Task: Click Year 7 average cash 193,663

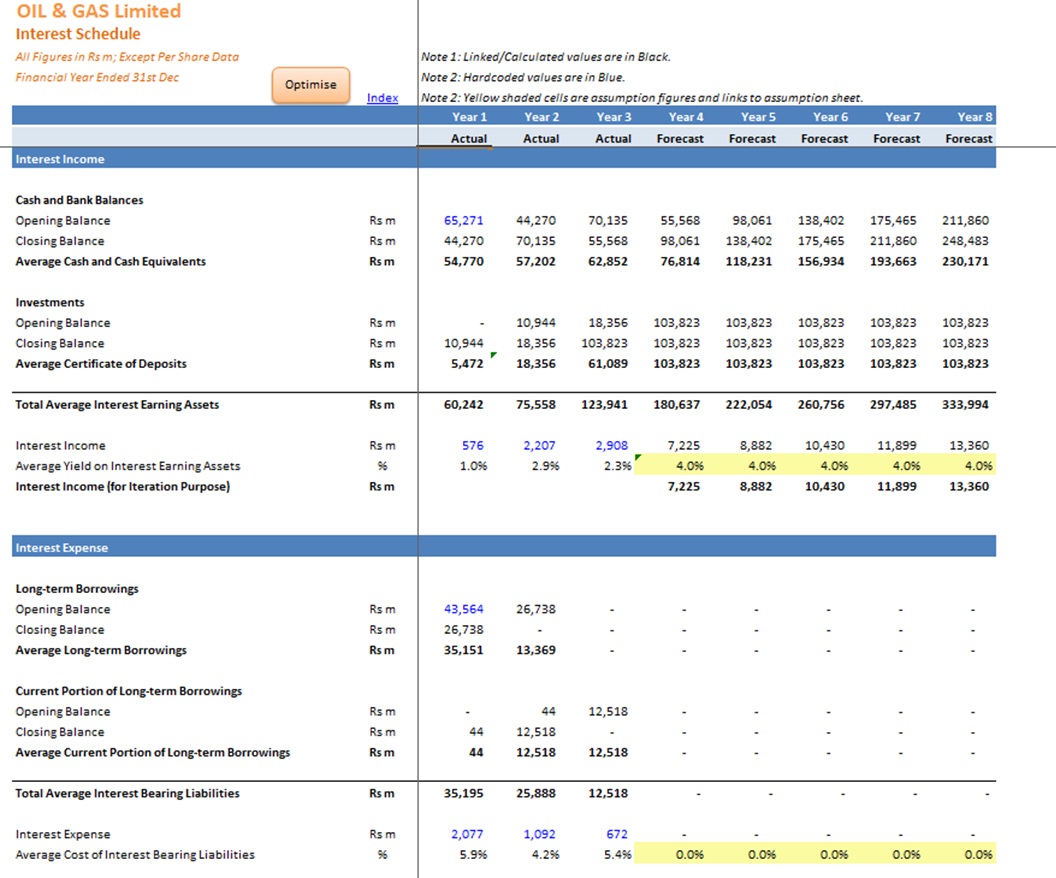Action: coord(893,261)
